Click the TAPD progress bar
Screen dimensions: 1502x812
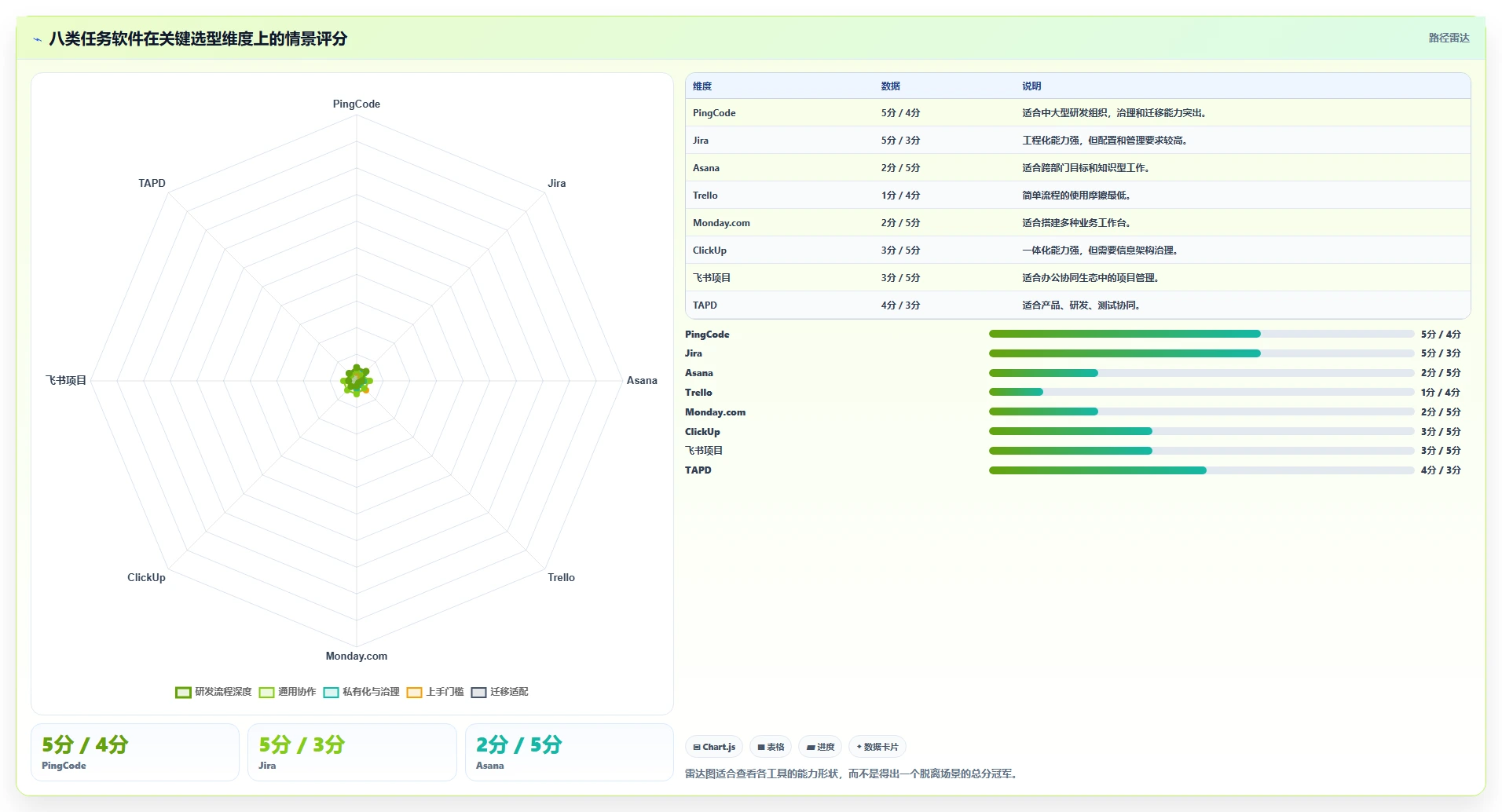pos(1201,470)
